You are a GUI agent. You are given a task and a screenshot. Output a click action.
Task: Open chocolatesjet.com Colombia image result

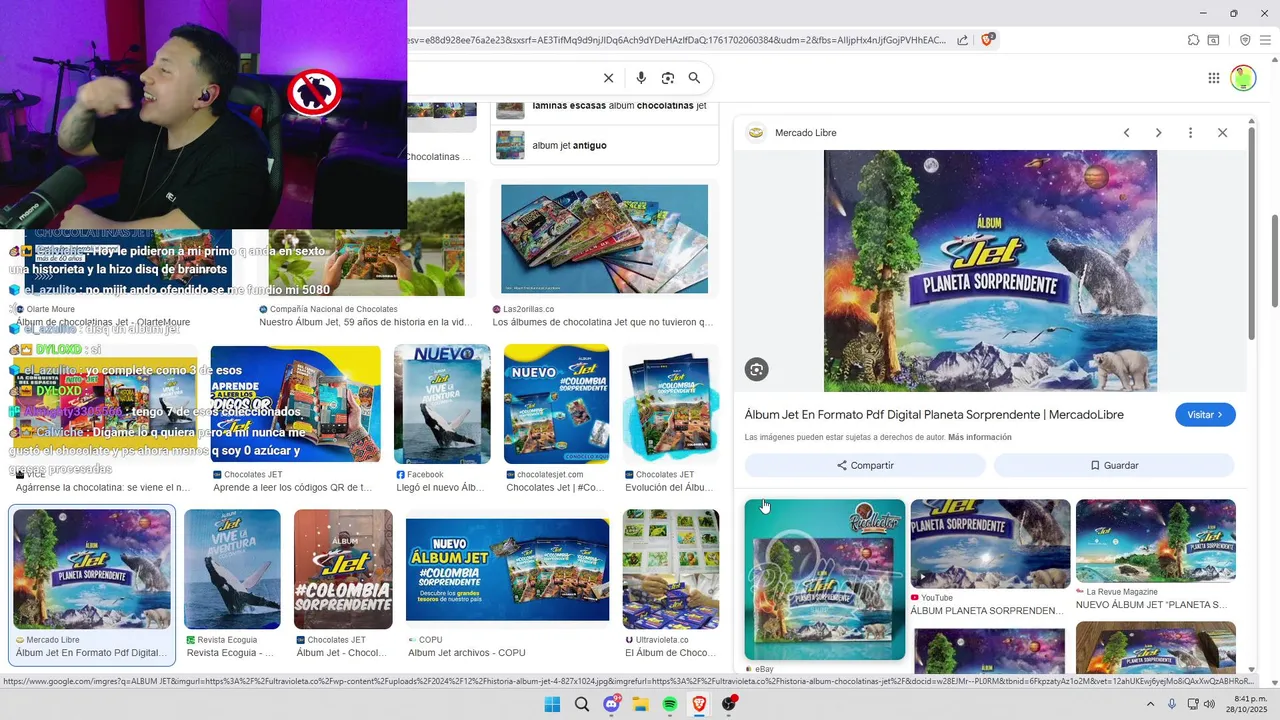tap(556, 405)
